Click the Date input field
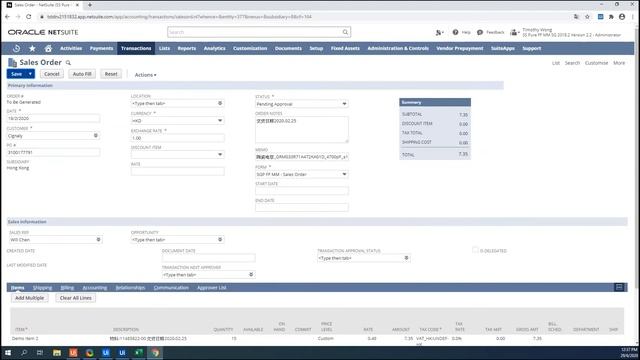 pos(53,118)
